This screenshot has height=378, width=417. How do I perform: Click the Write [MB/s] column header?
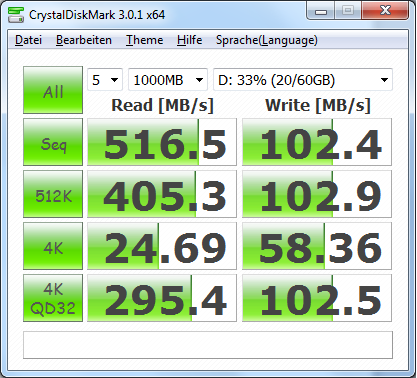[x=318, y=106]
